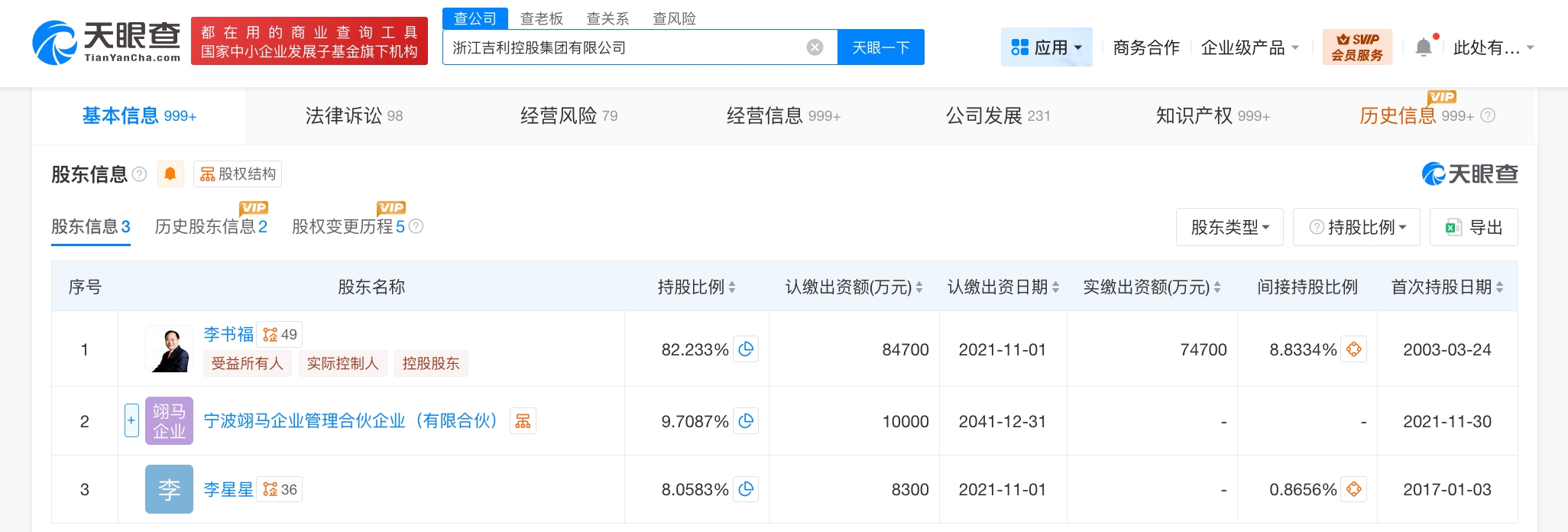The height and width of the screenshot is (532, 1568).
Task: Expand the 应用 menu in header
Action: point(1046,47)
